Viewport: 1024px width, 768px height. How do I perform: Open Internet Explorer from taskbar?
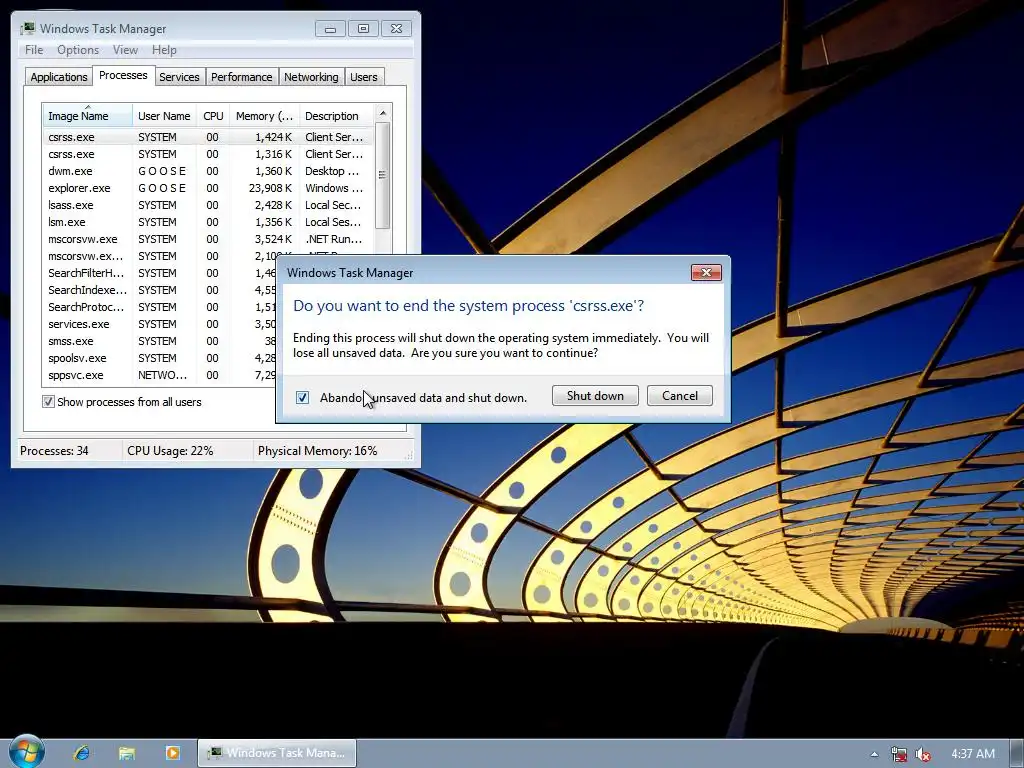coord(82,753)
